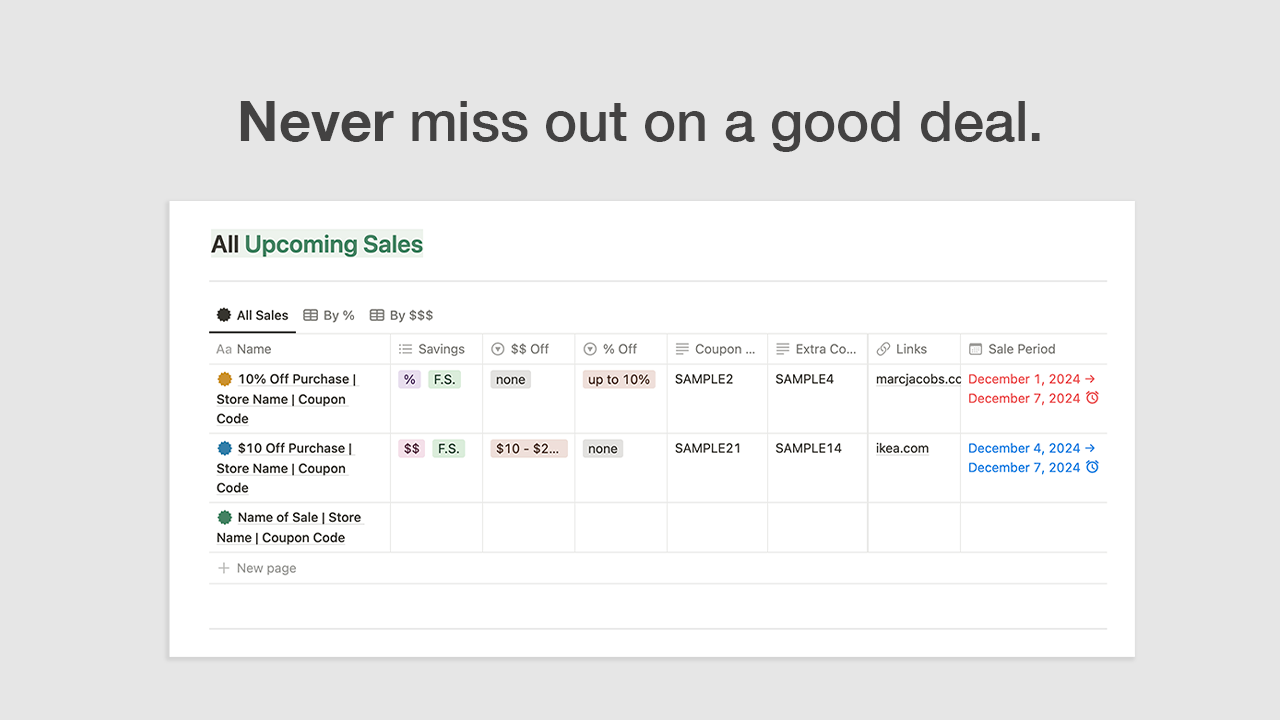Click the text icon in Extra Co... header
This screenshot has height=720, width=1280.
782,349
